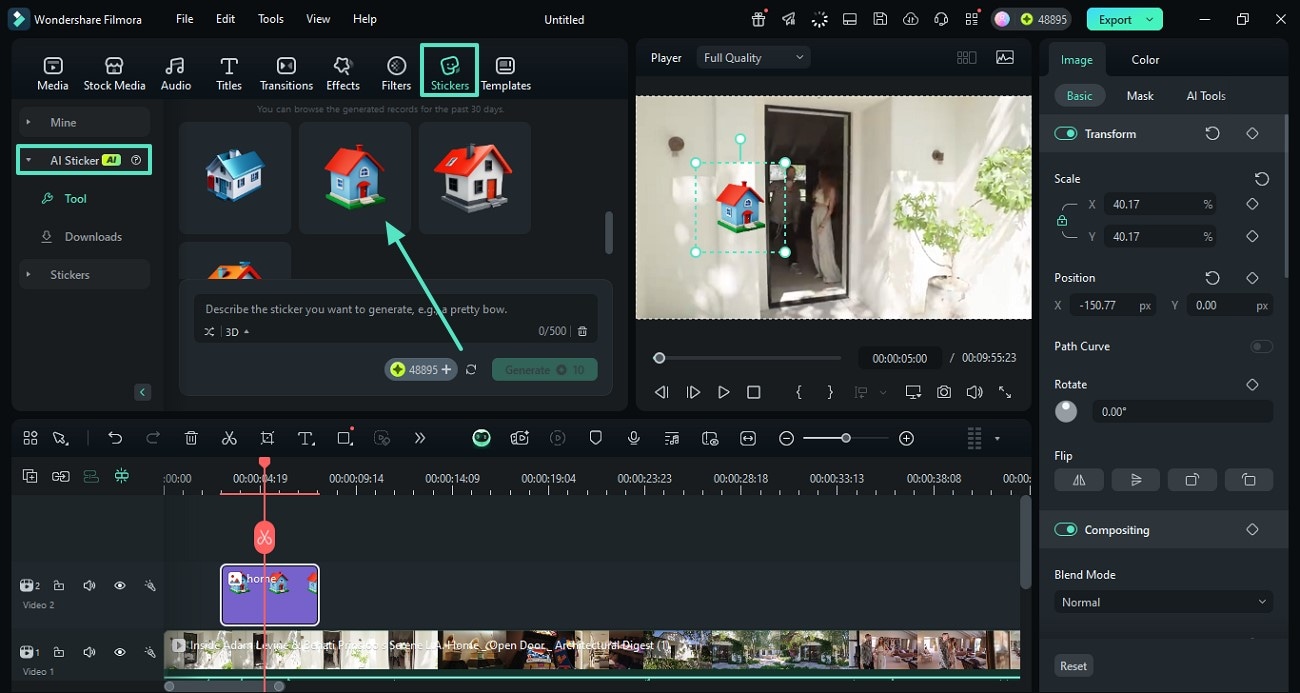Select the crop tool in timeline toolbar
Image resolution: width=1300 pixels, height=693 pixels.
[x=267, y=438]
